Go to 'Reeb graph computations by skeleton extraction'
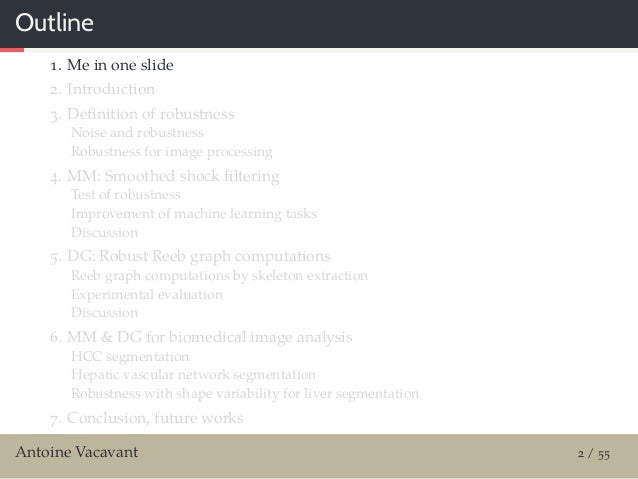 (x=220, y=276)
